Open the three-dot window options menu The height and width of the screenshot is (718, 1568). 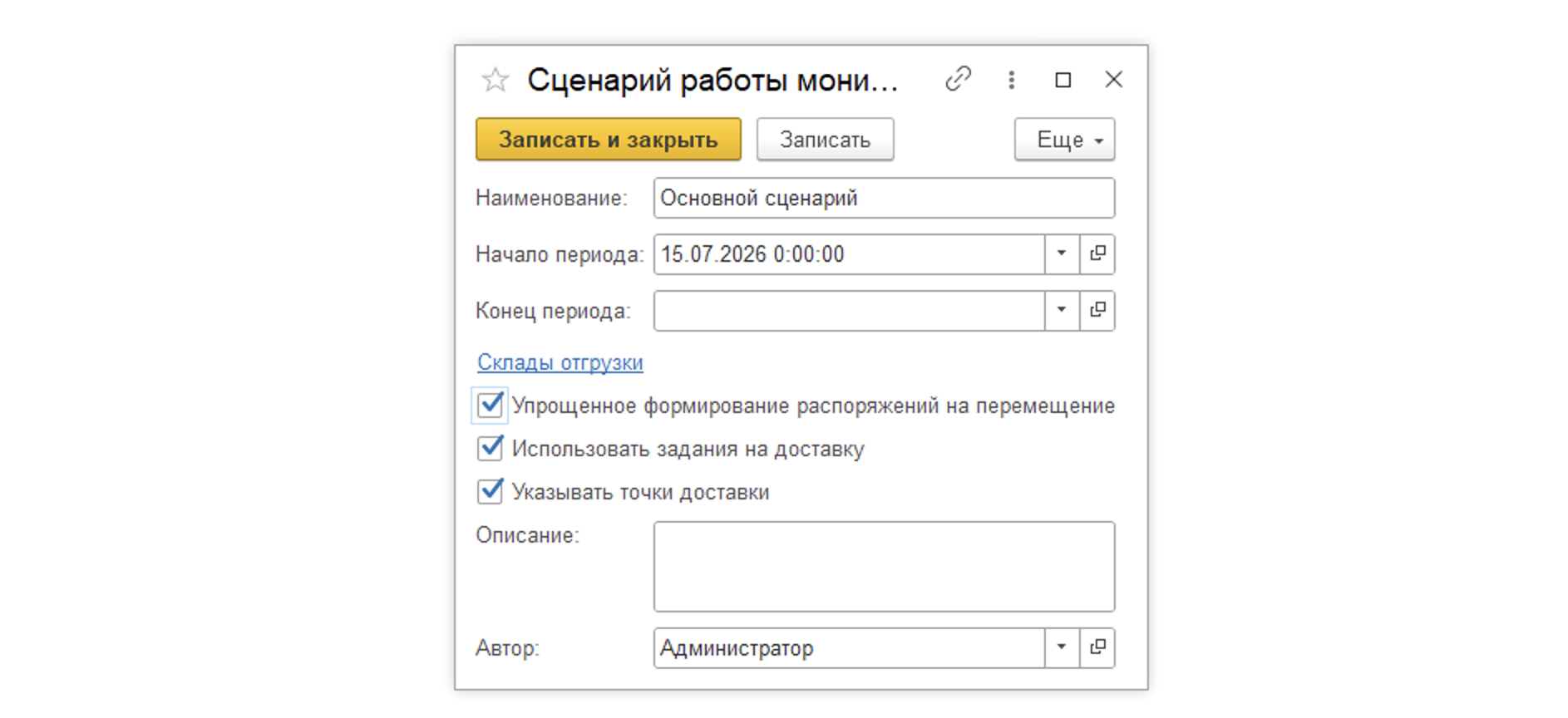click(x=1011, y=80)
